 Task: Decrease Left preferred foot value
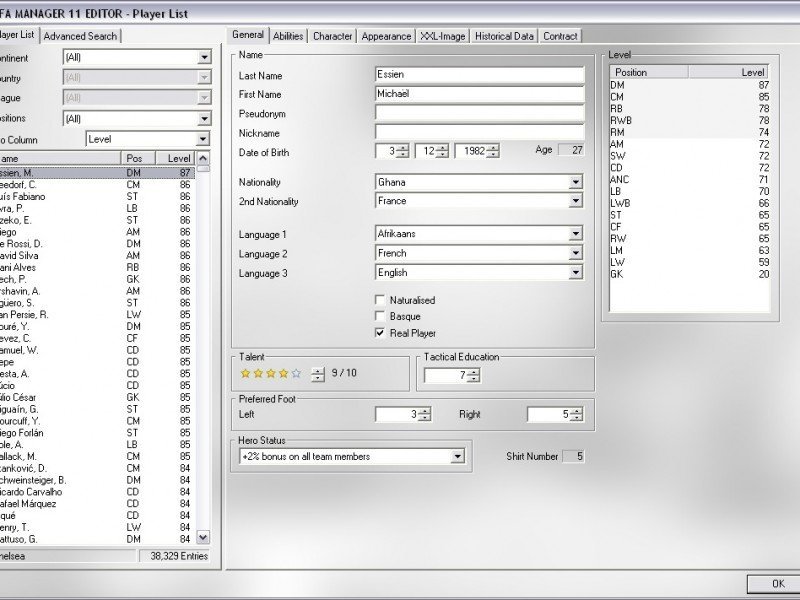(424, 418)
